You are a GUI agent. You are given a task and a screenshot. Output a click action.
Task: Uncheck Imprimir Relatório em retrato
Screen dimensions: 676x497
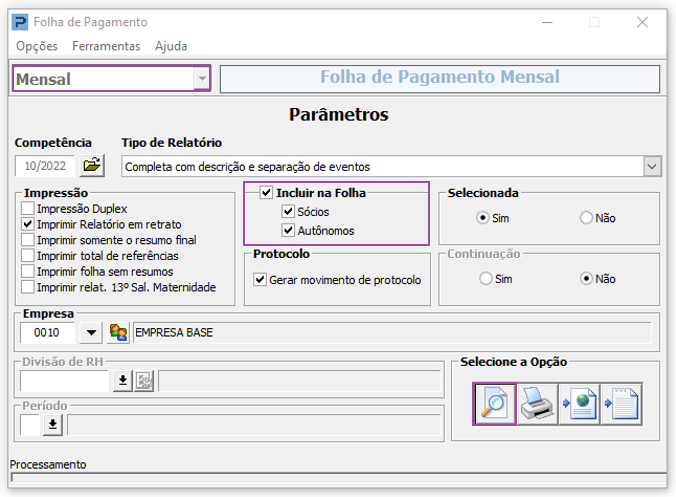[28, 224]
